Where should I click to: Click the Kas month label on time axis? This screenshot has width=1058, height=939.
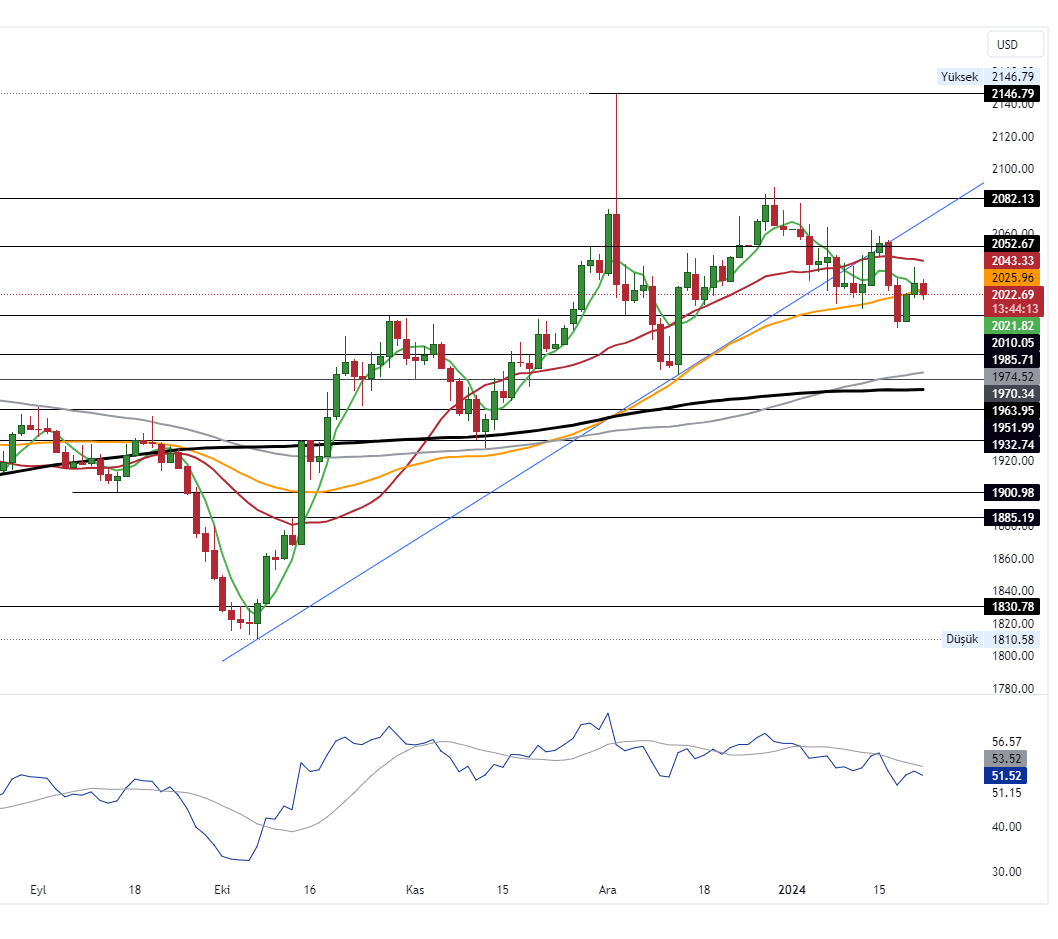click(414, 889)
